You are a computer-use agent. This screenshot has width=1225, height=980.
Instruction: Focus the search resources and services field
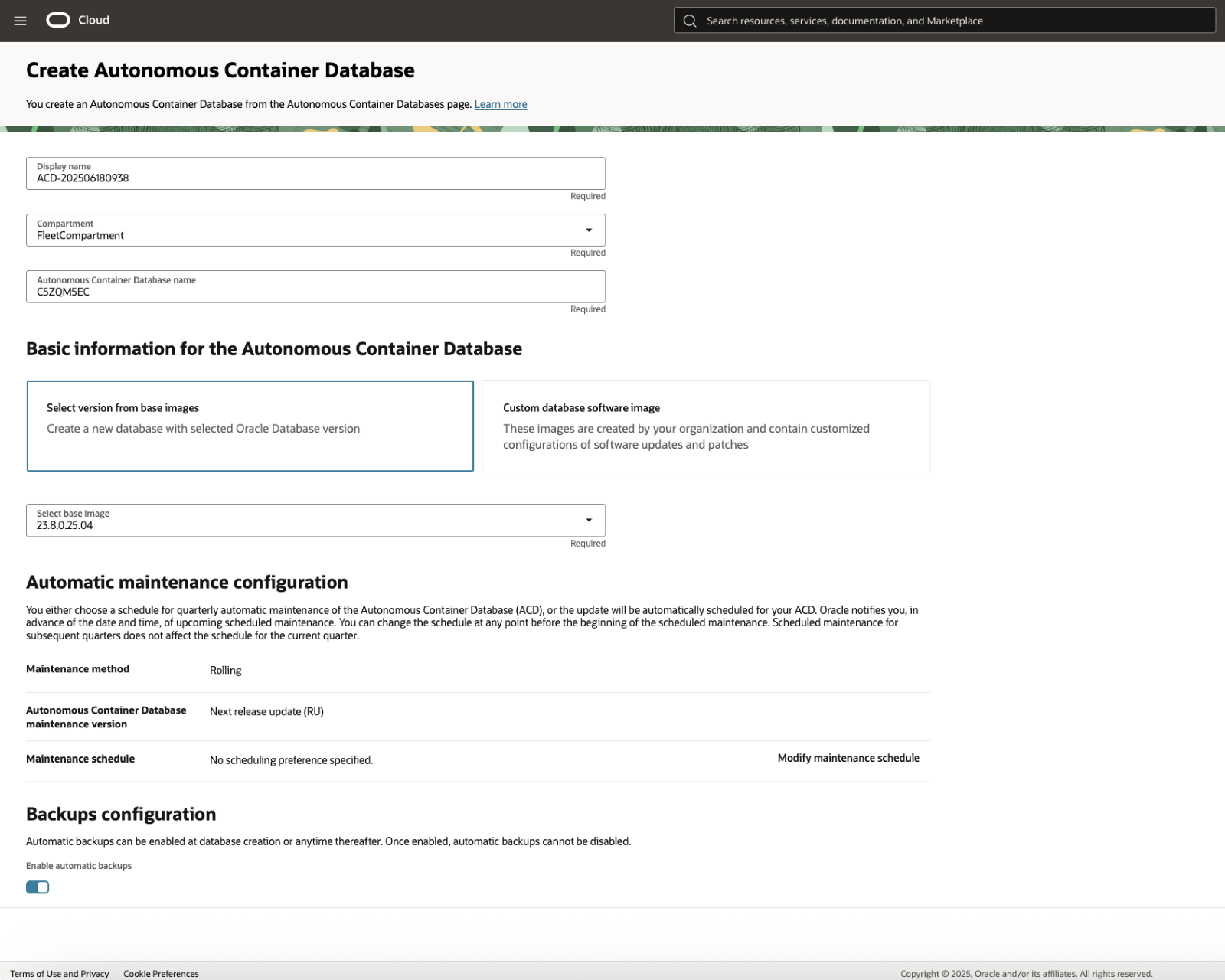pos(945,21)
